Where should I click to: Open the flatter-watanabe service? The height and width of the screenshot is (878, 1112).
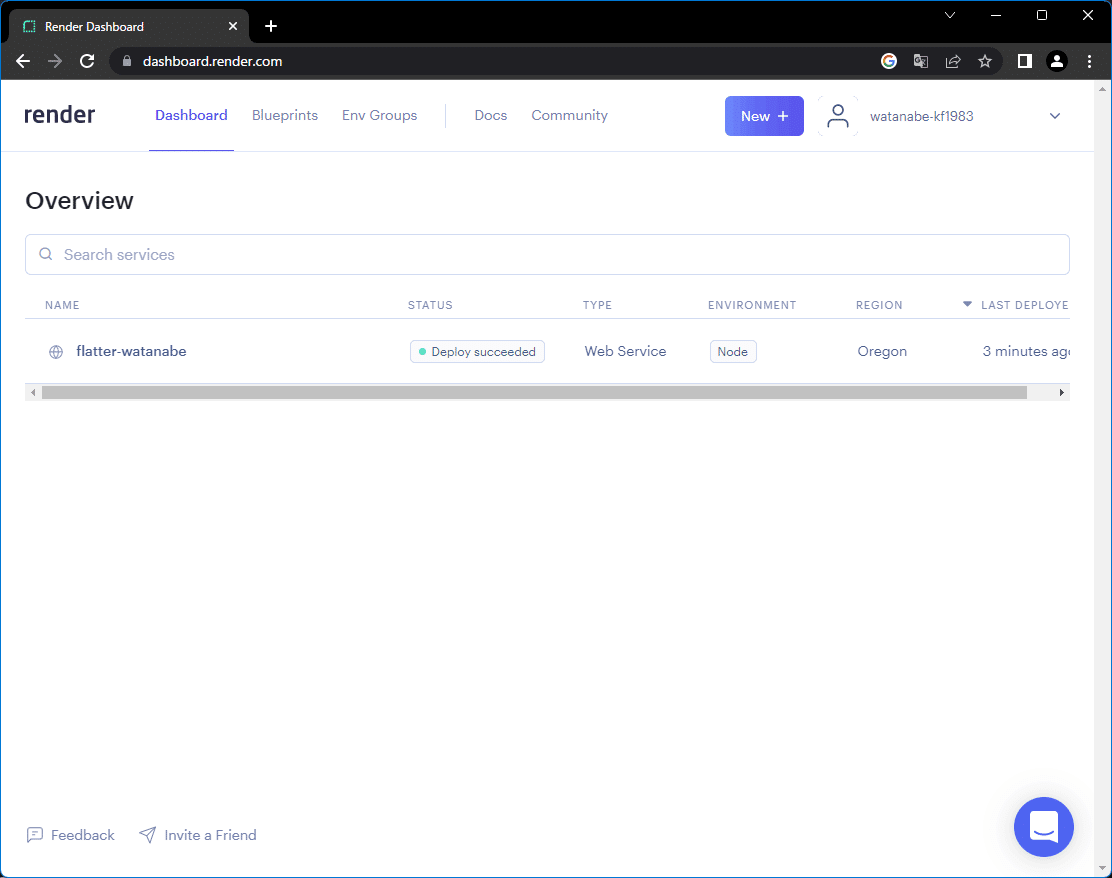pyautogui.click(x=131, y=351)
